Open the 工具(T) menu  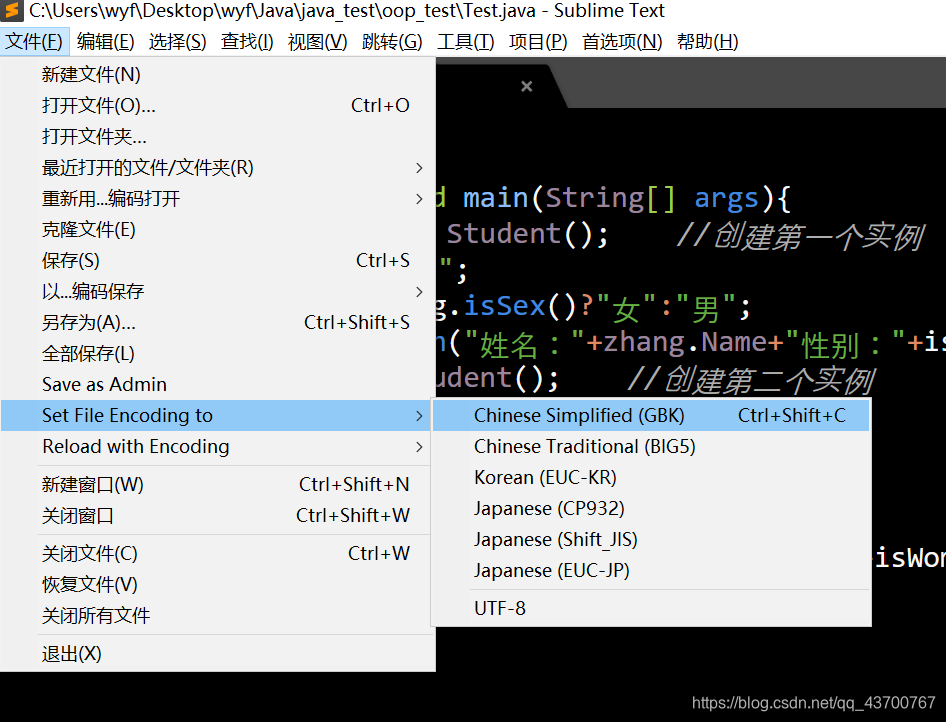coord(465,42)
